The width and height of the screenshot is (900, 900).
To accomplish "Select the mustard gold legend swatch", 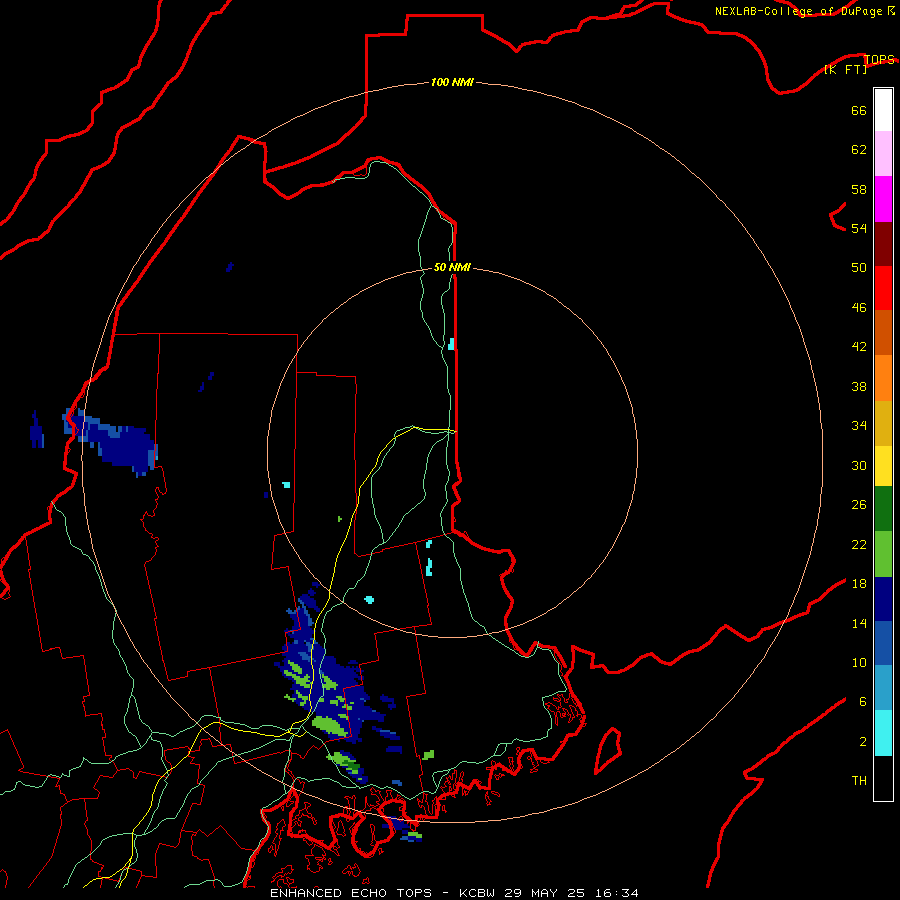I will click(883, 423).
